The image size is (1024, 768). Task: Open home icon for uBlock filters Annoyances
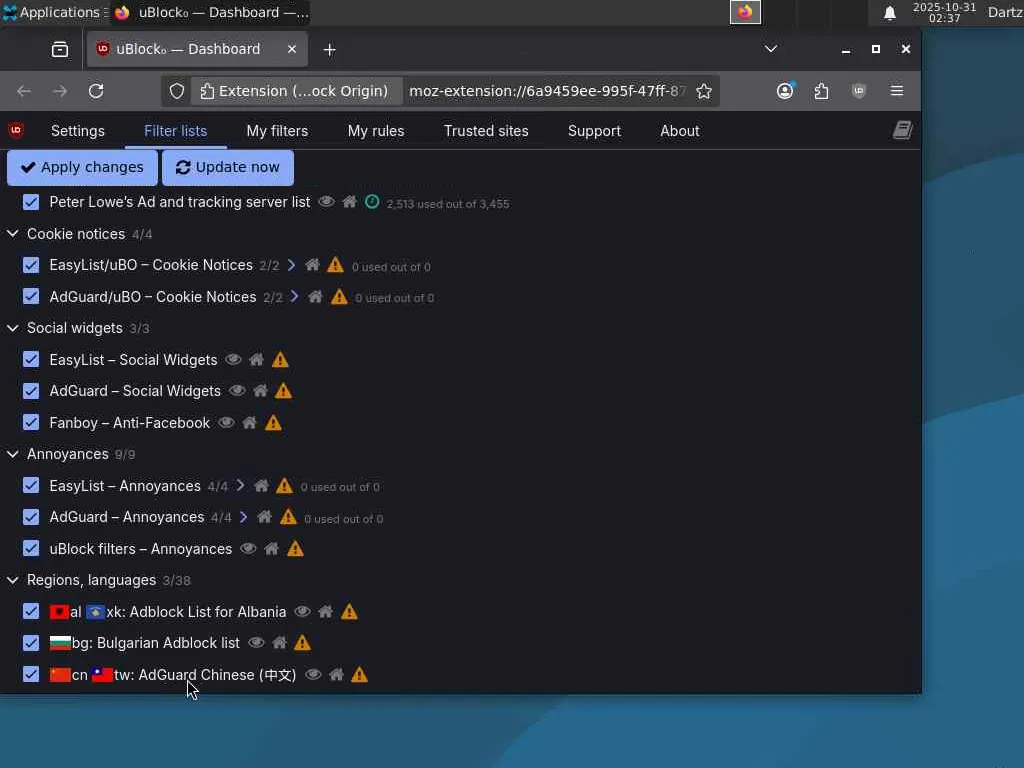click(272, 549)
